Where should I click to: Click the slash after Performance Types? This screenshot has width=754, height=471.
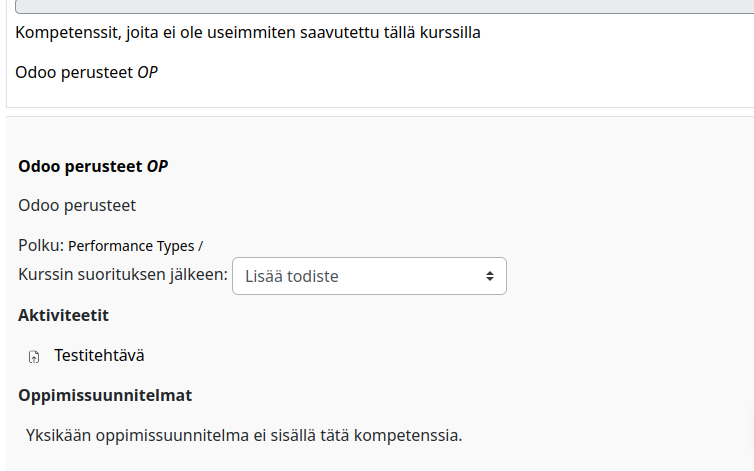coord(201,246)
